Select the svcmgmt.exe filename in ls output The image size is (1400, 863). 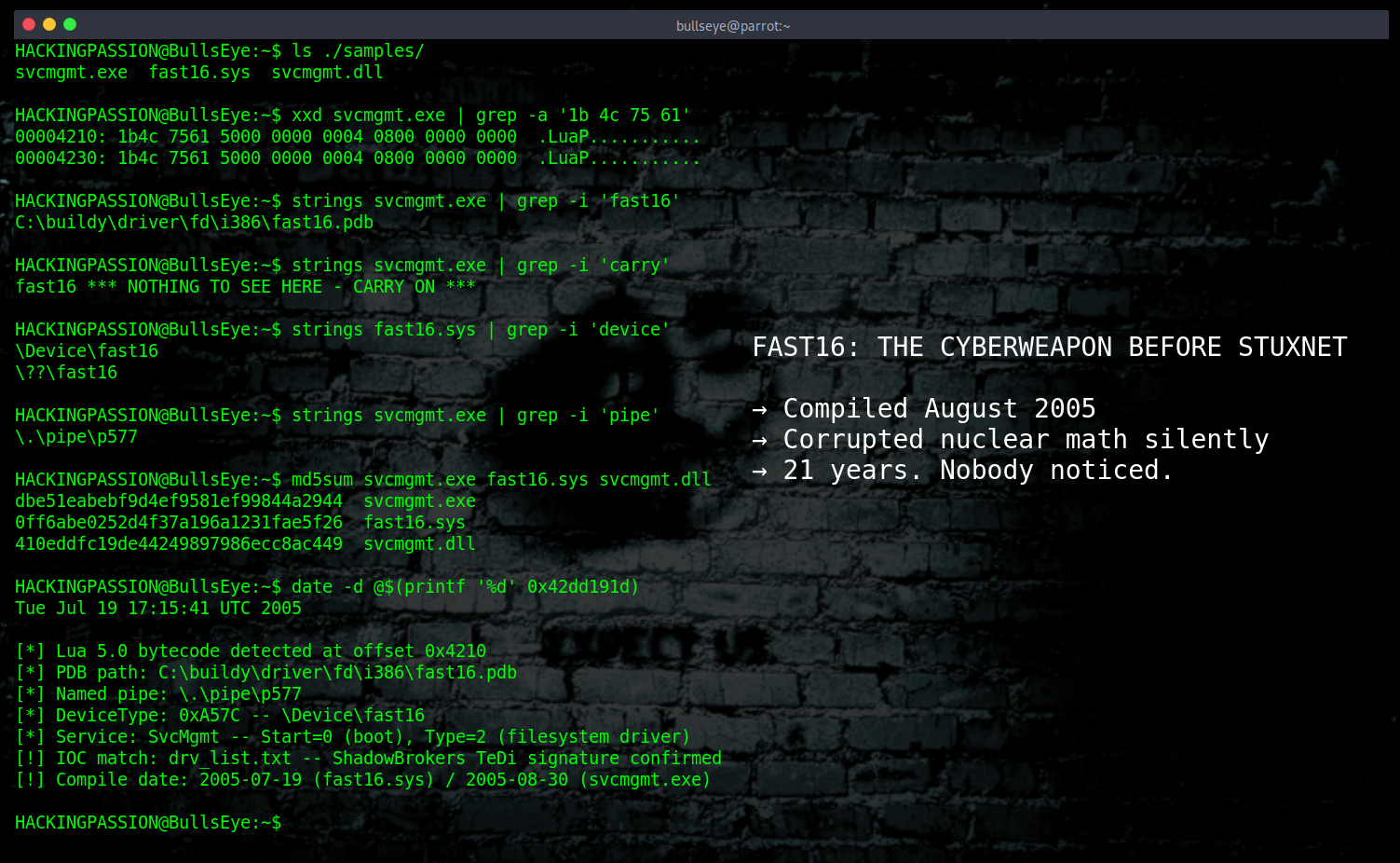click(x=71, y=72)
